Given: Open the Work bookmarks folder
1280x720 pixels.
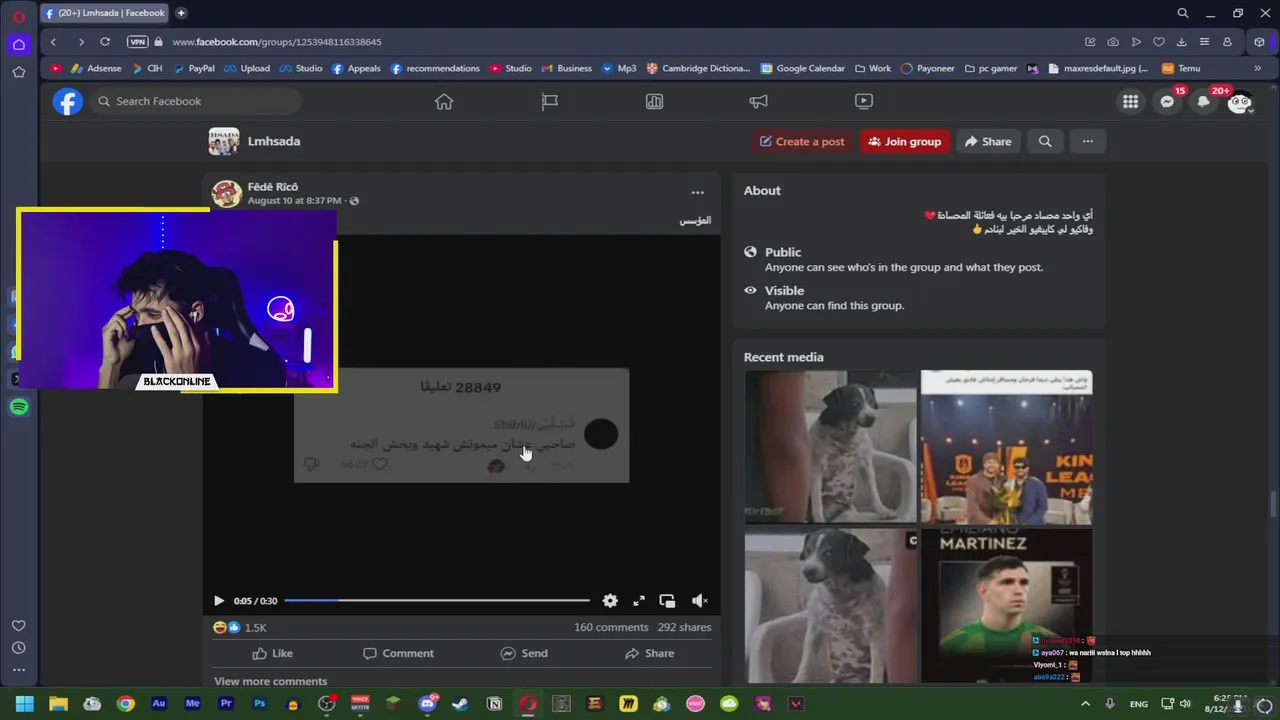Looking at the screenshot, I should coord(873,68).
